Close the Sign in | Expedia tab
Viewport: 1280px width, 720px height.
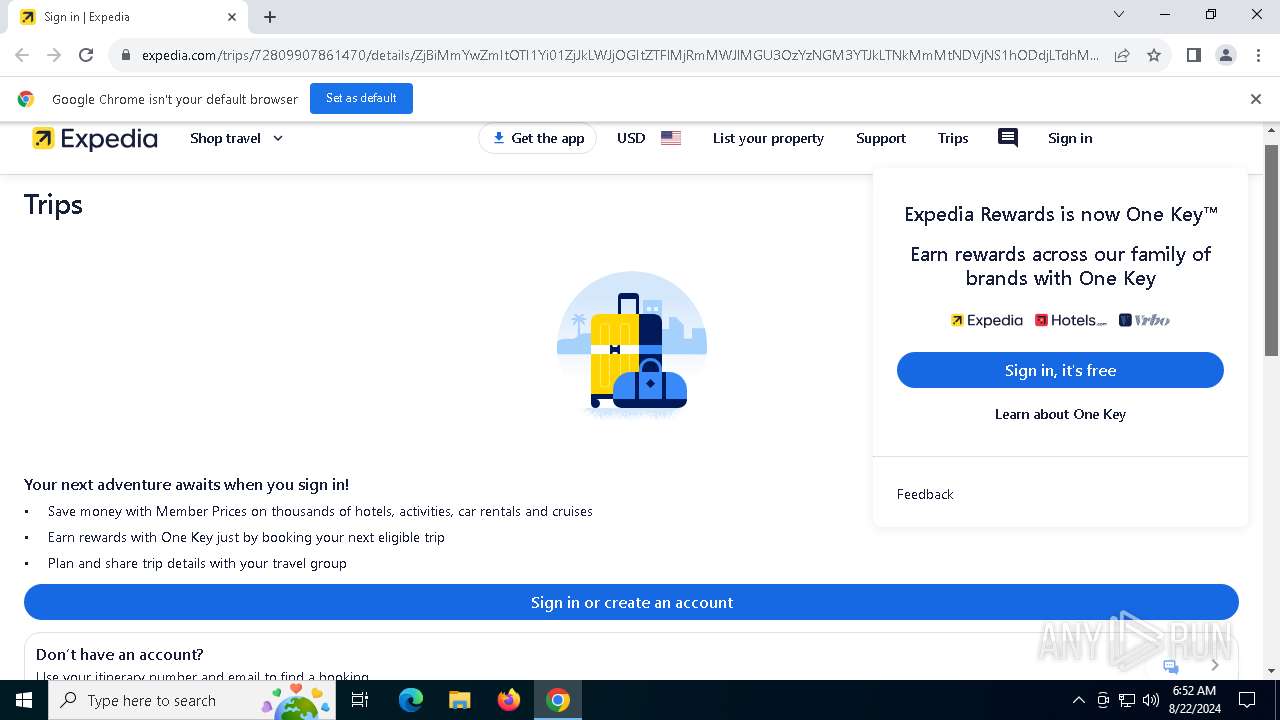pyautogui.click(x=232, y=17)
